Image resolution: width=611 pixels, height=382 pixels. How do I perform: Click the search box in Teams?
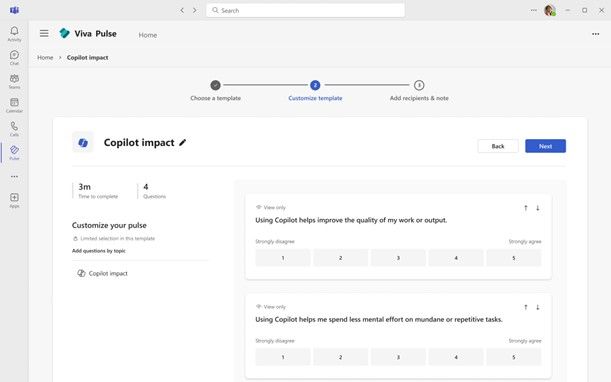tap(305, 11)
